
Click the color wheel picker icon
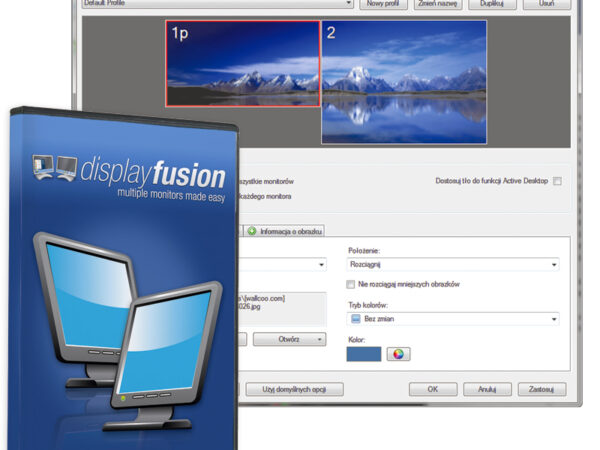[398, 354]
